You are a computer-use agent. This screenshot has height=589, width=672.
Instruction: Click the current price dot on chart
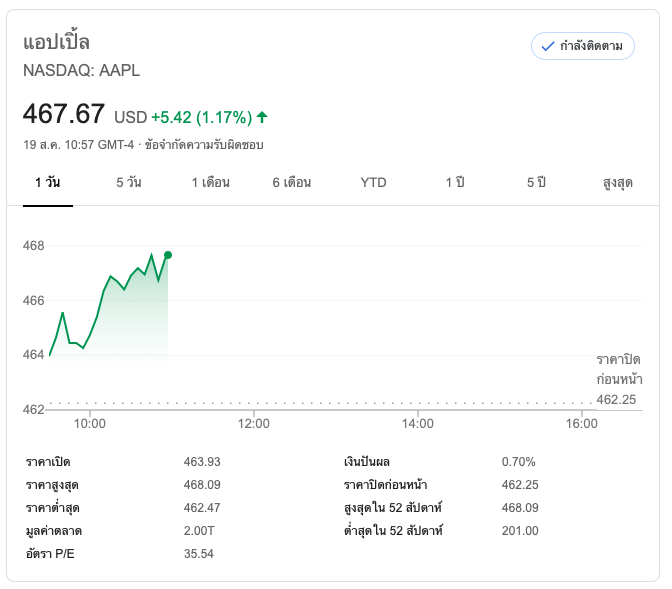(168, 255)
